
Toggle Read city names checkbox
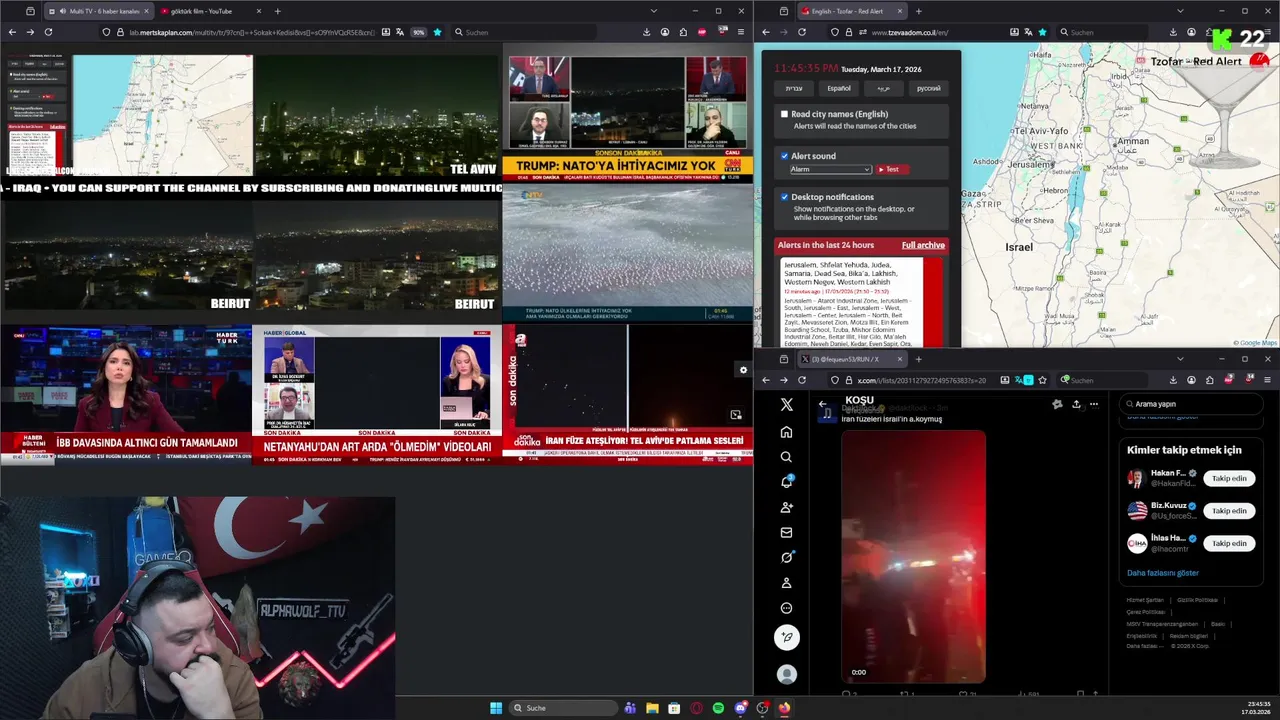[784, 114]
